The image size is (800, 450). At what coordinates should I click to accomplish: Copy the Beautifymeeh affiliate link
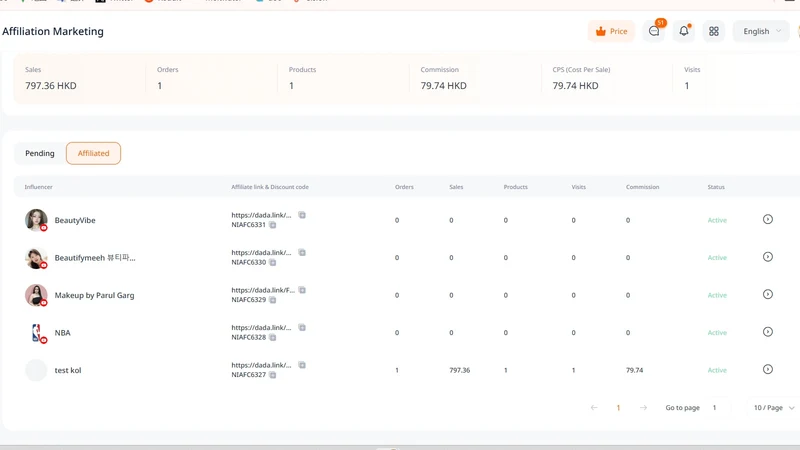[302, 252]
